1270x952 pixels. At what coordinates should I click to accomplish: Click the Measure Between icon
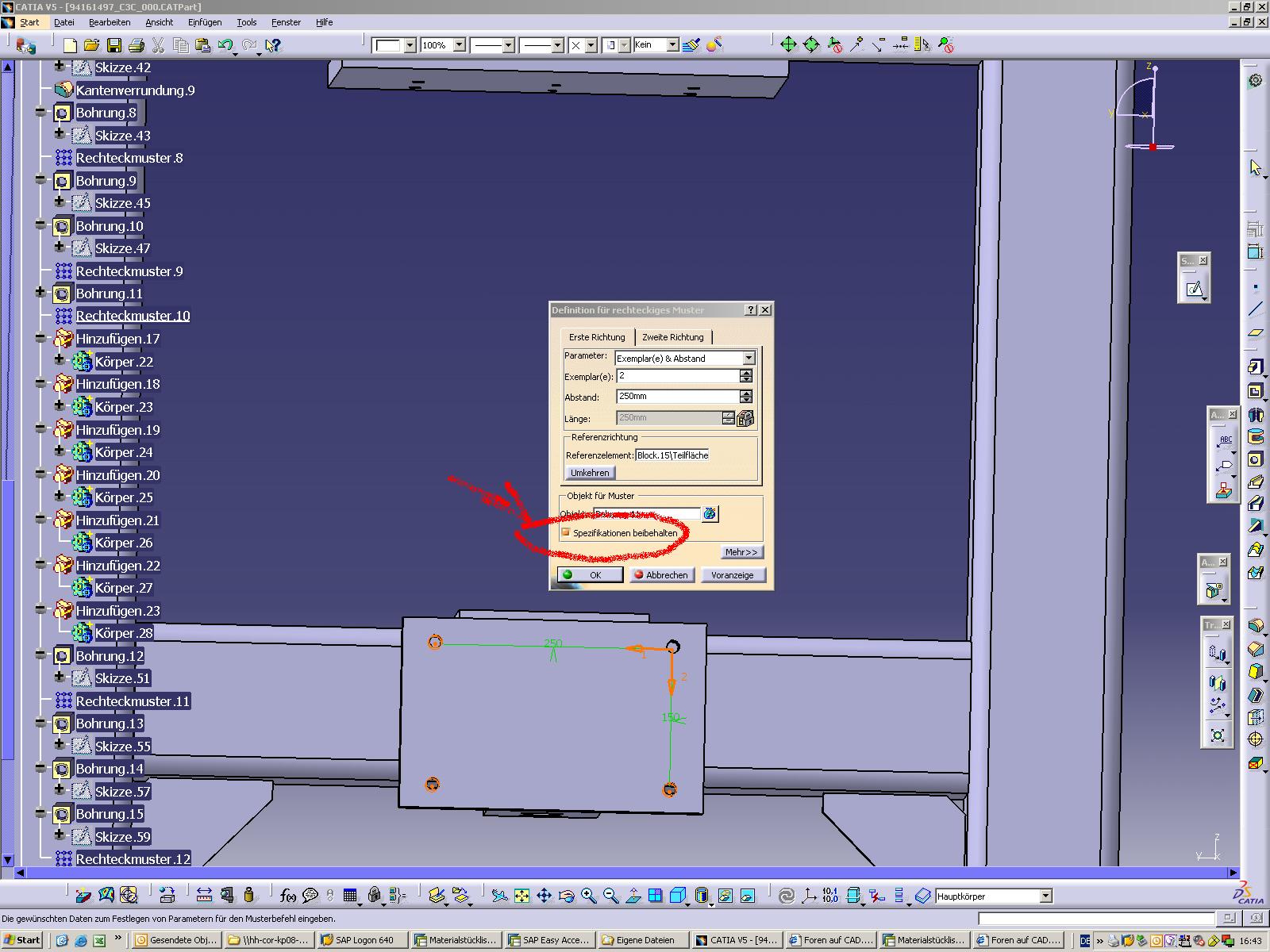[x=204, y=896]
